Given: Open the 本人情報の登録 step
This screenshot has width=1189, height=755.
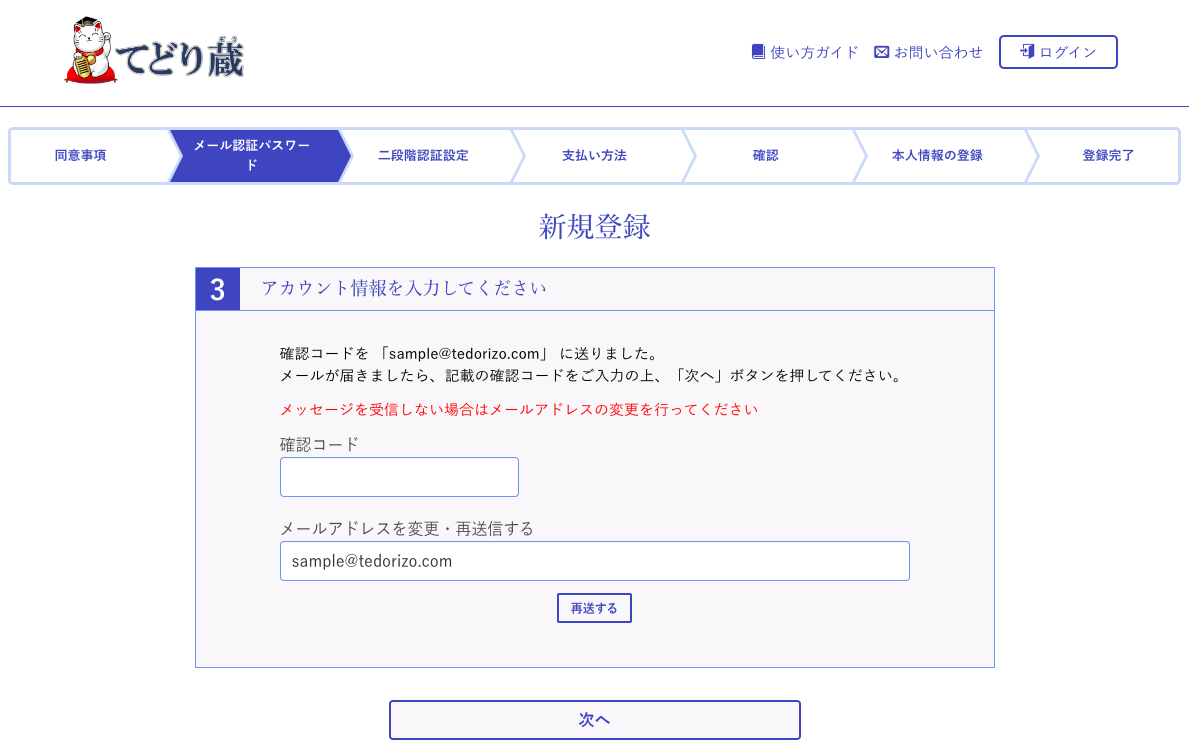Looking at the screenshot, I should point(937,156).
